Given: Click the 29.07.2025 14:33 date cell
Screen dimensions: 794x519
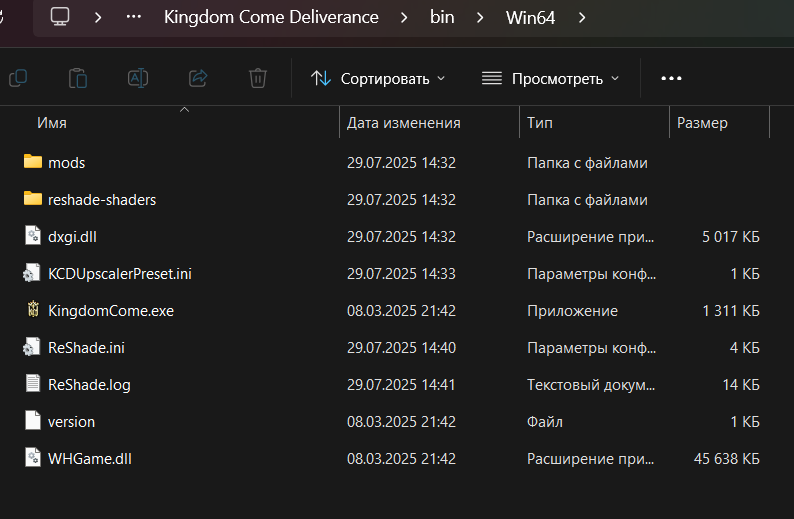Looking at the screenshot, I should 401,273.
